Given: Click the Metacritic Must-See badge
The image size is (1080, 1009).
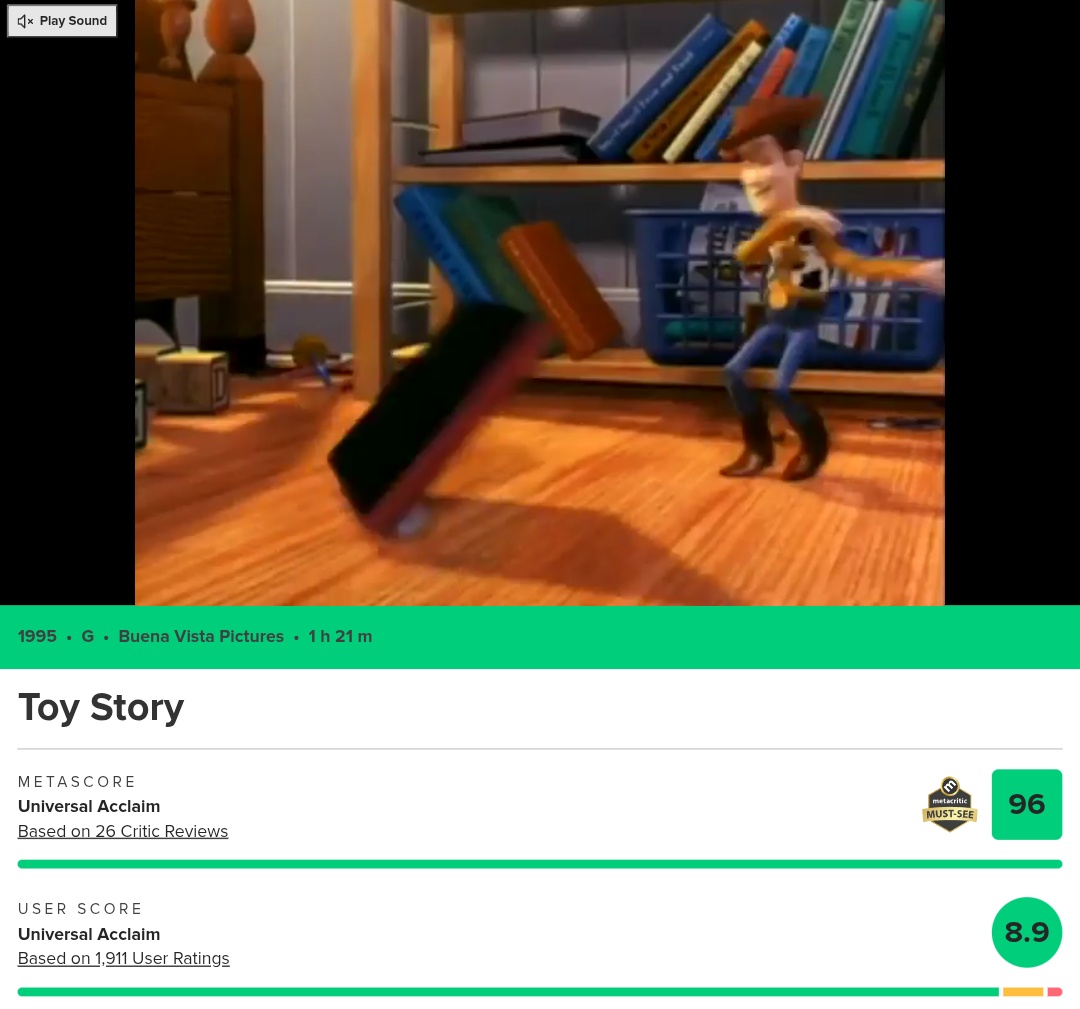Looking at the screenshot, I should tap(950, 804).
